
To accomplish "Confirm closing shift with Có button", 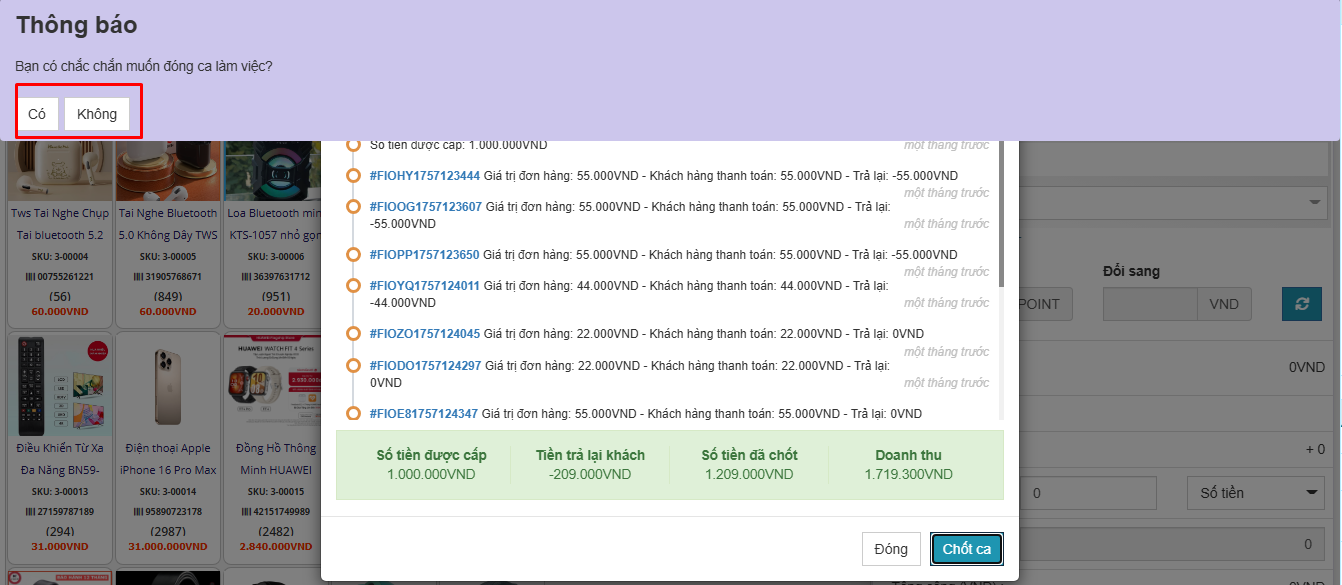I will tap(37, 114).
